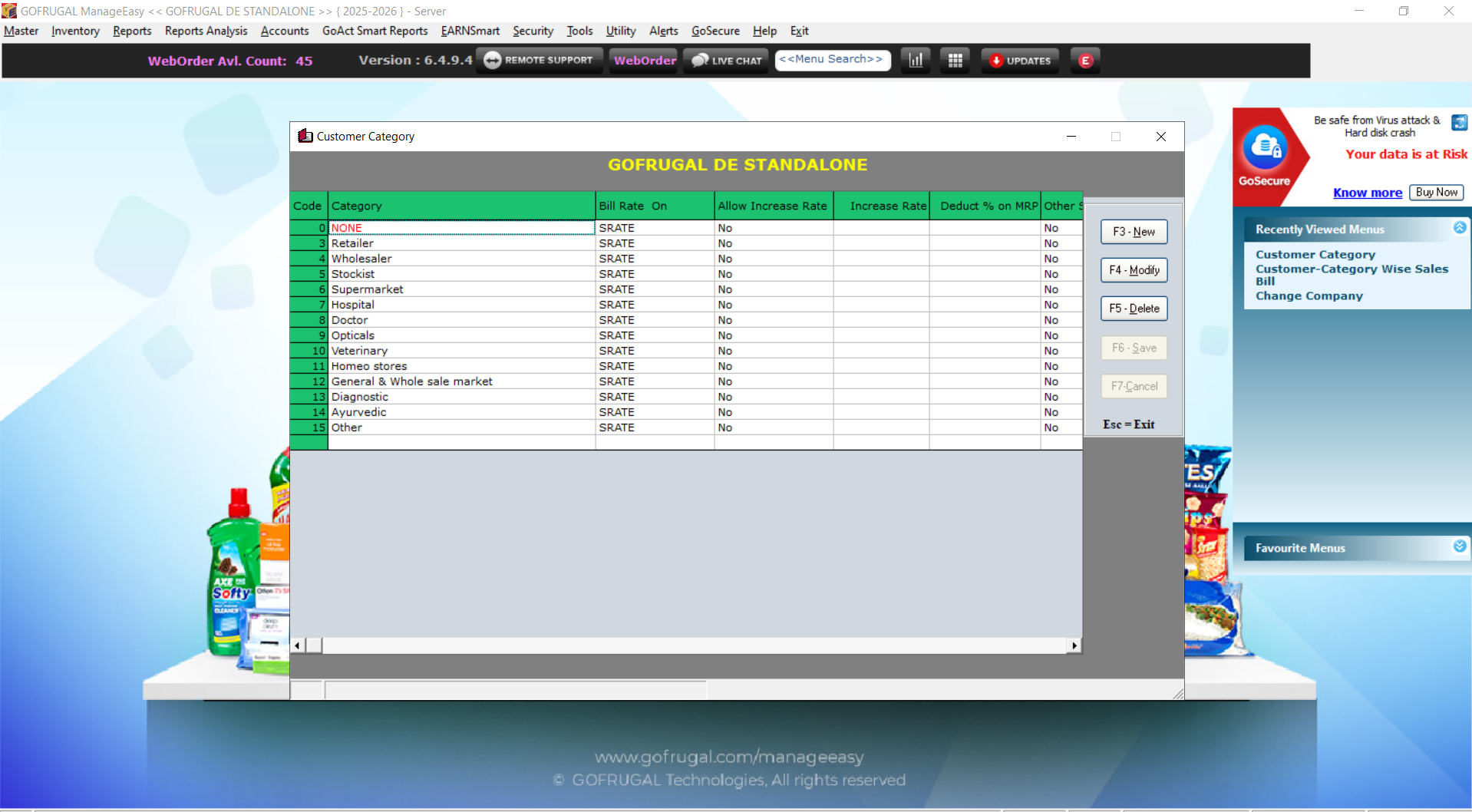Open the Inventory menu
Viewport: 1472px width, 812px height.
(75, 31)
